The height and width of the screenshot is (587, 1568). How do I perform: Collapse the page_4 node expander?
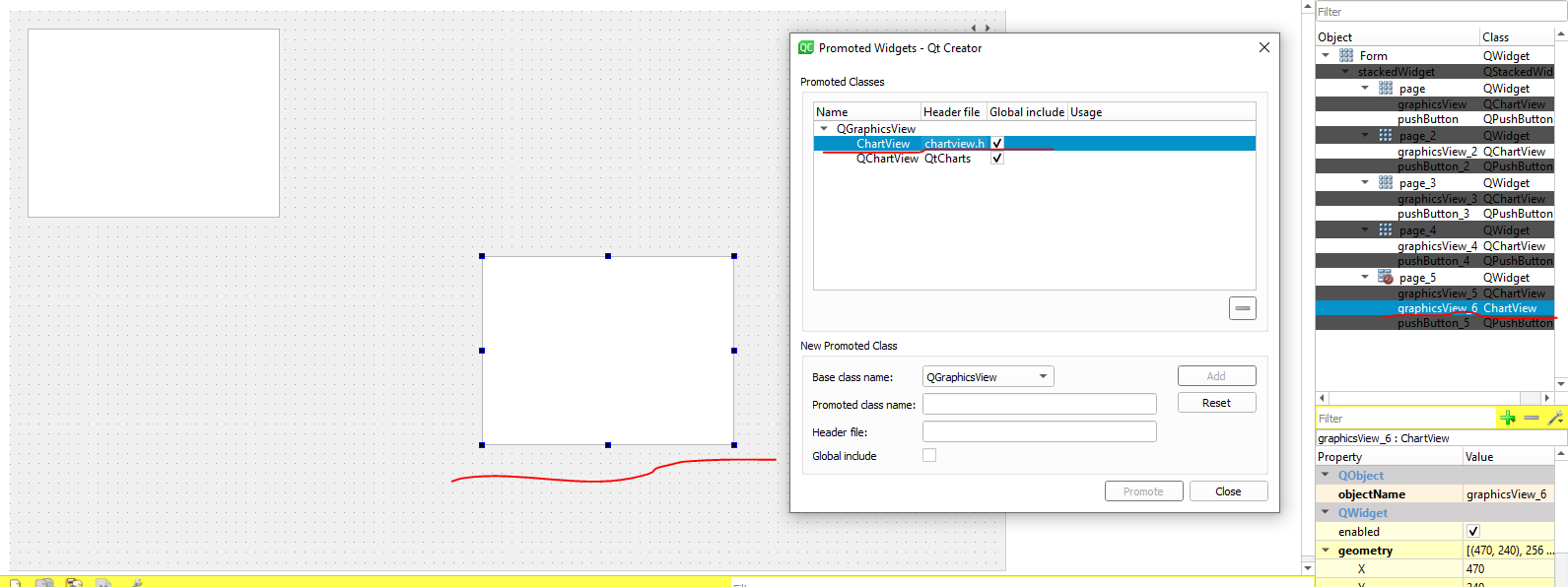1365,229
